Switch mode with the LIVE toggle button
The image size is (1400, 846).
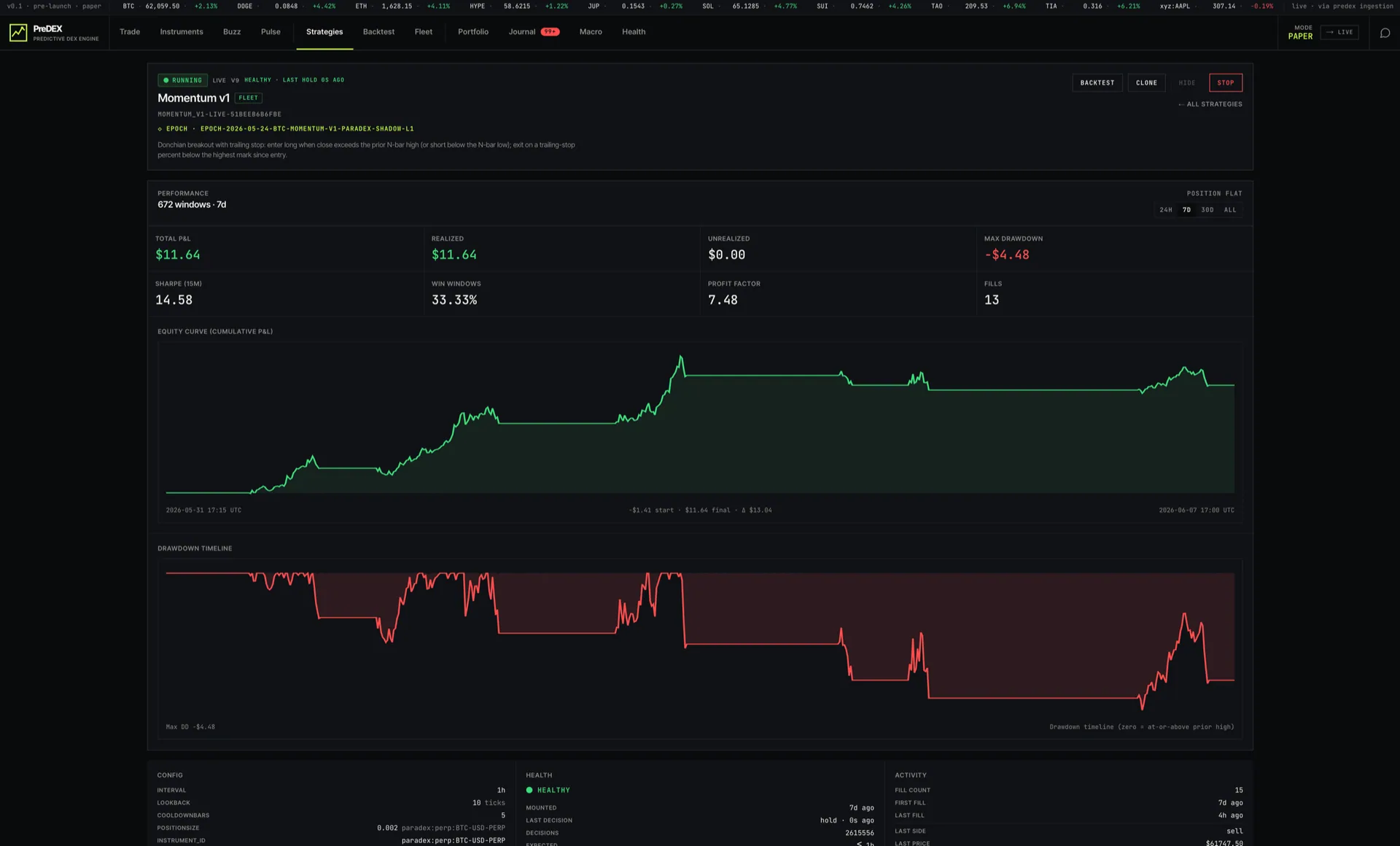(1339, 32)
